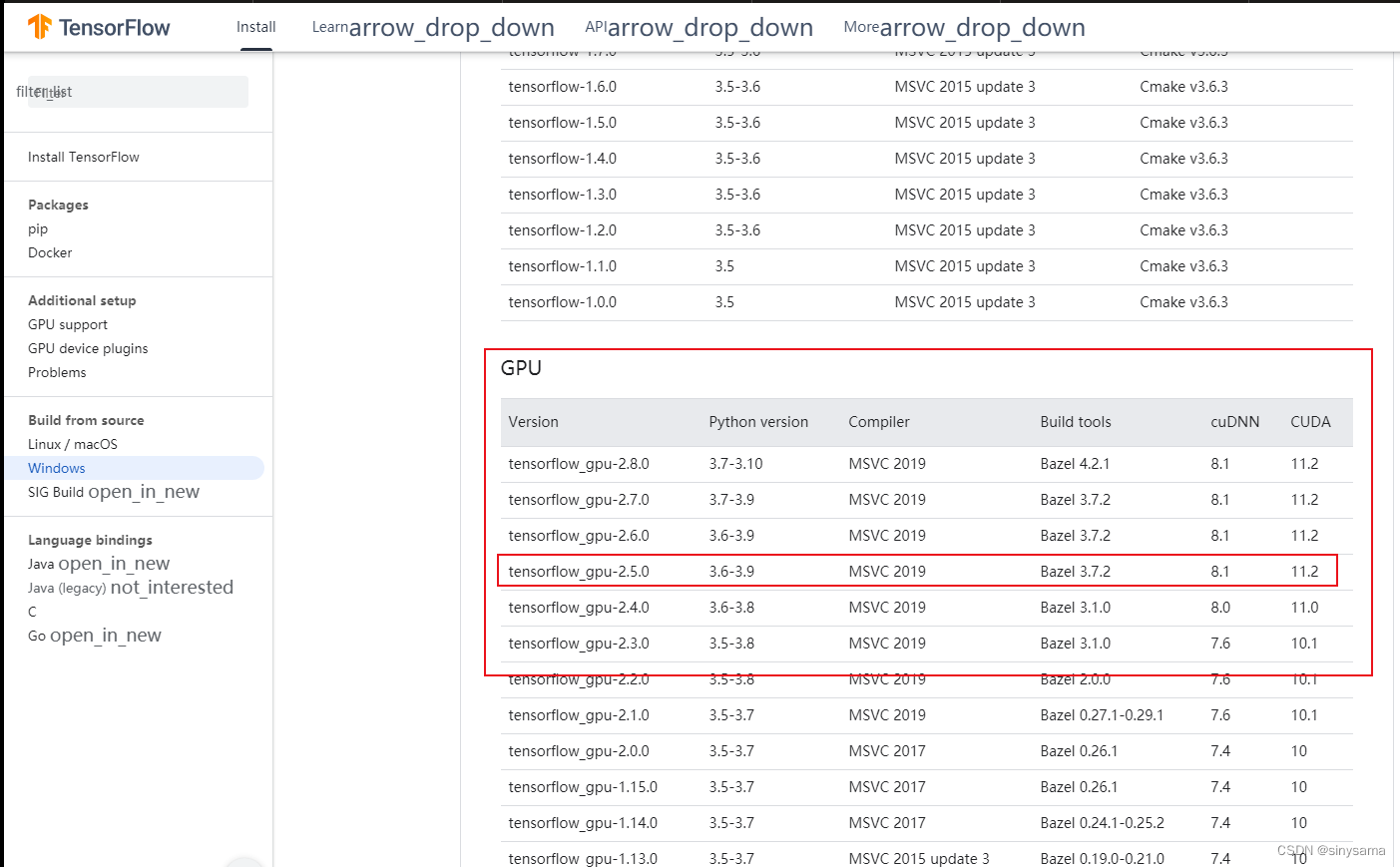Image resolution: width=1400 pixels, height=867 pixels.
Task: Select the tensorflow-1.4.0 cell
Action: (563, 159)
